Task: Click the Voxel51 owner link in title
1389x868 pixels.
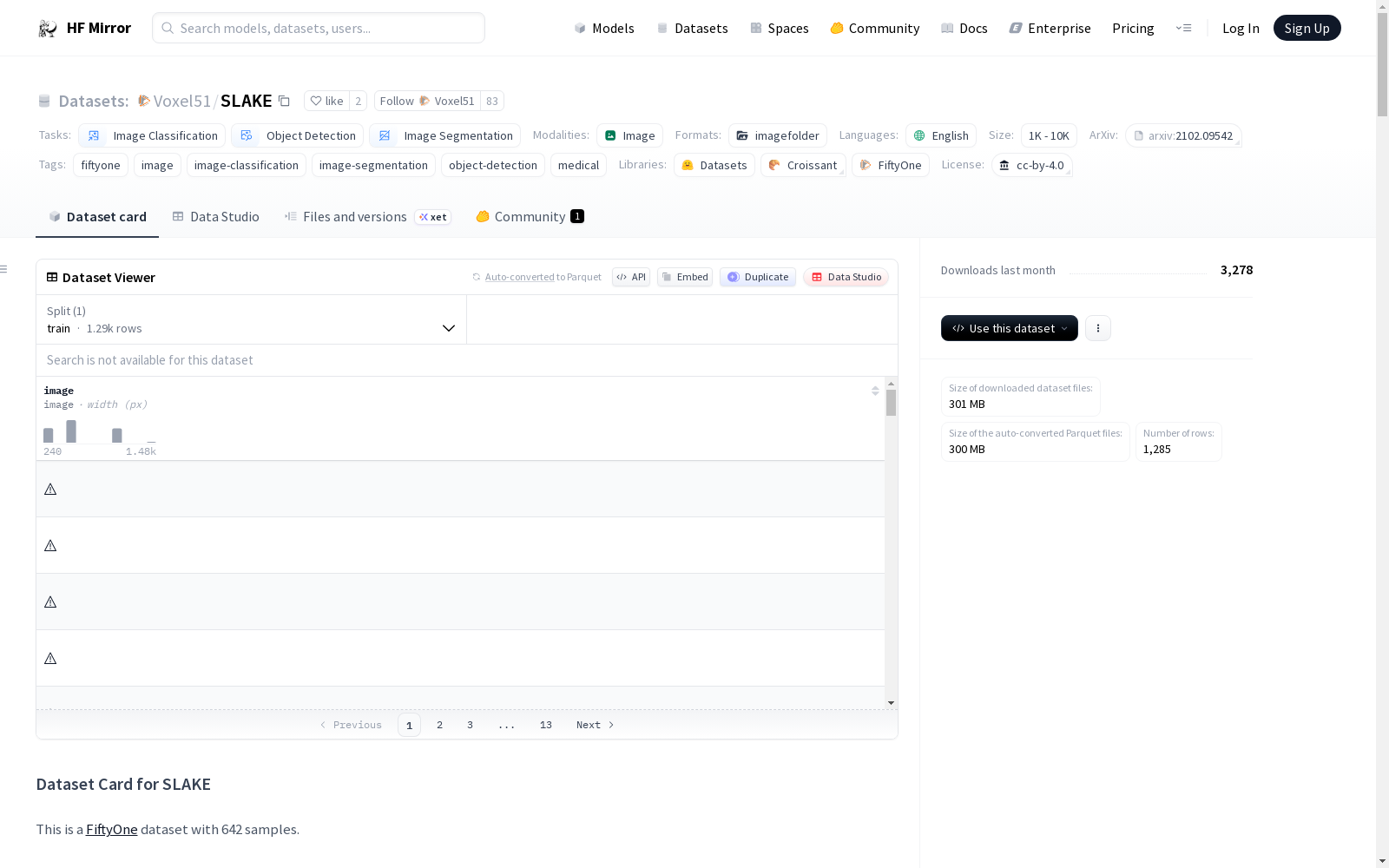Action: coord(181,101)
